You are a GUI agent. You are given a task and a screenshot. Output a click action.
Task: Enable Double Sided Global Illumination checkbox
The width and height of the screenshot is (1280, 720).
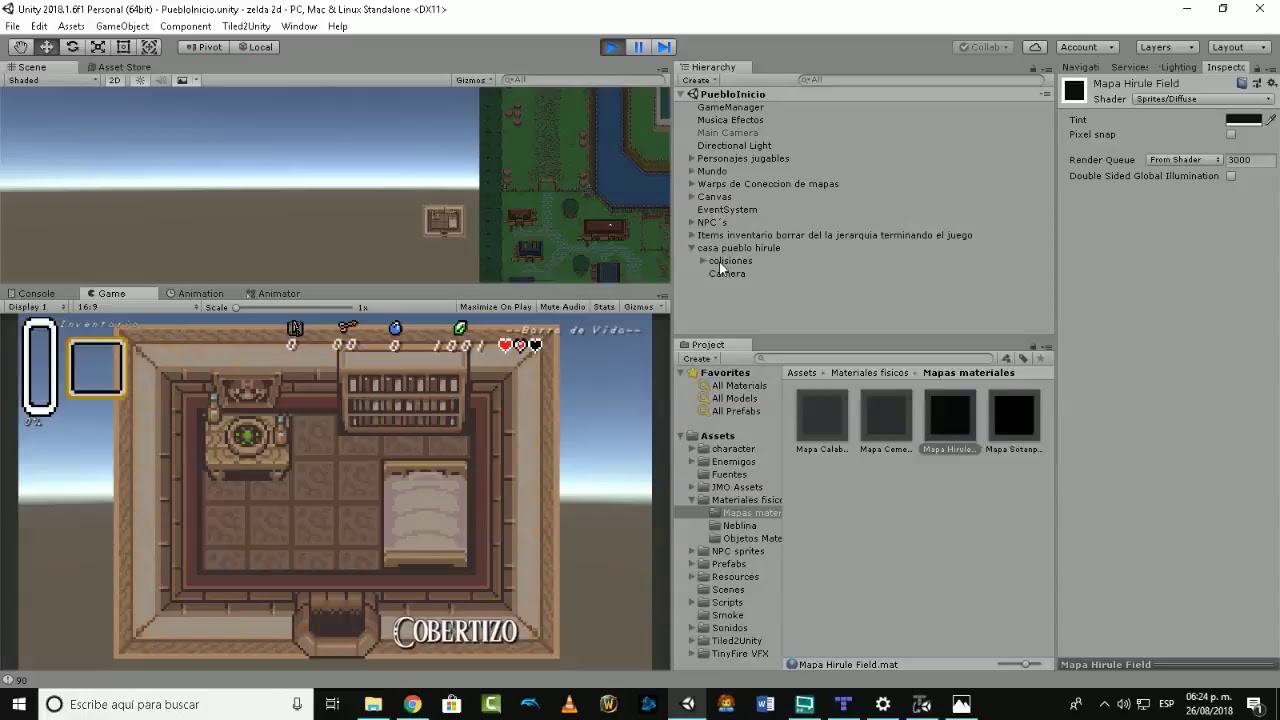(1231, 176)
